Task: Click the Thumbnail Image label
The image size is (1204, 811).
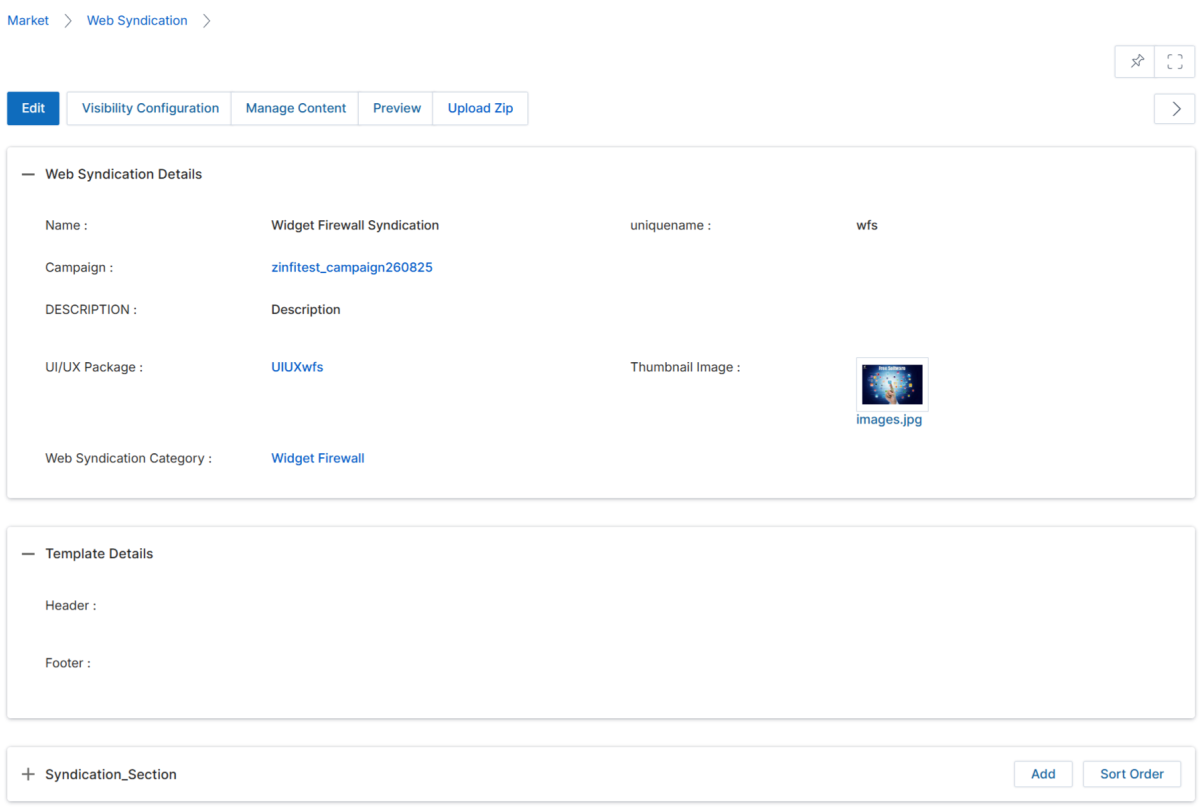Action: pyautogui.click(x=685, y=367)
